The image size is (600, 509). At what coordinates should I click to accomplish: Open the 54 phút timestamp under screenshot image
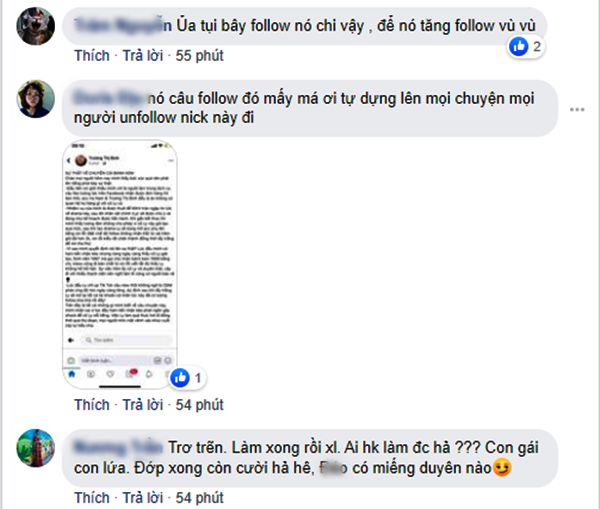click(199, 405)
